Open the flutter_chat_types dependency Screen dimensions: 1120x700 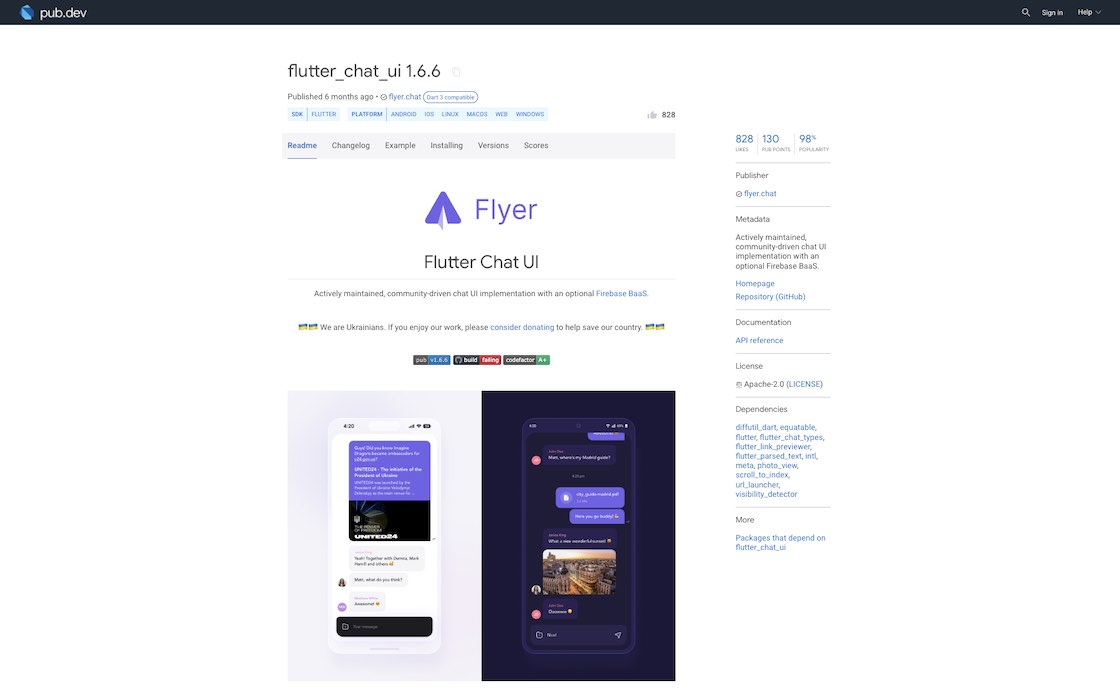(791, 437)
